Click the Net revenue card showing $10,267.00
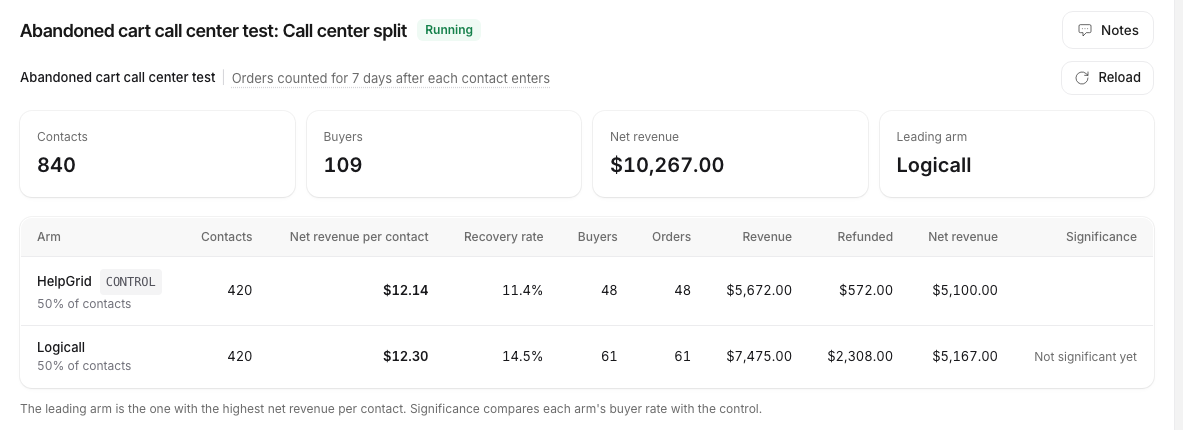 (x=730, y=154)
